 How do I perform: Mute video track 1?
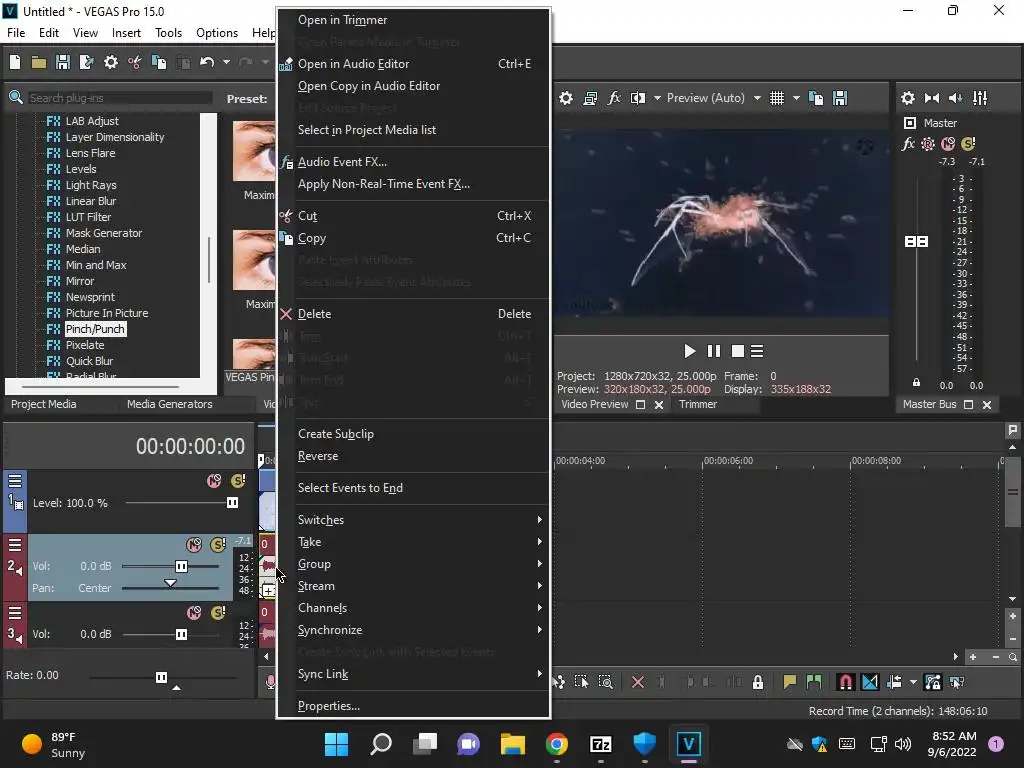(x=214, y=481)
